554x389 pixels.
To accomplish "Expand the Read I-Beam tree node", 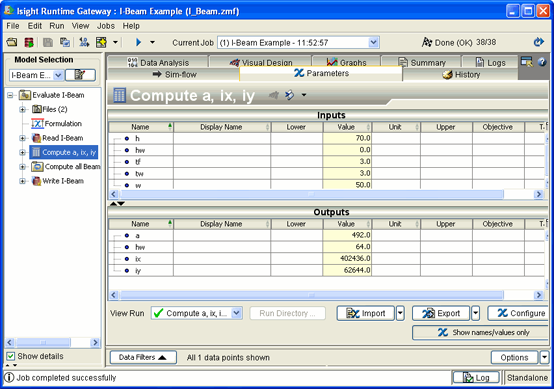I will click(22, 138).
